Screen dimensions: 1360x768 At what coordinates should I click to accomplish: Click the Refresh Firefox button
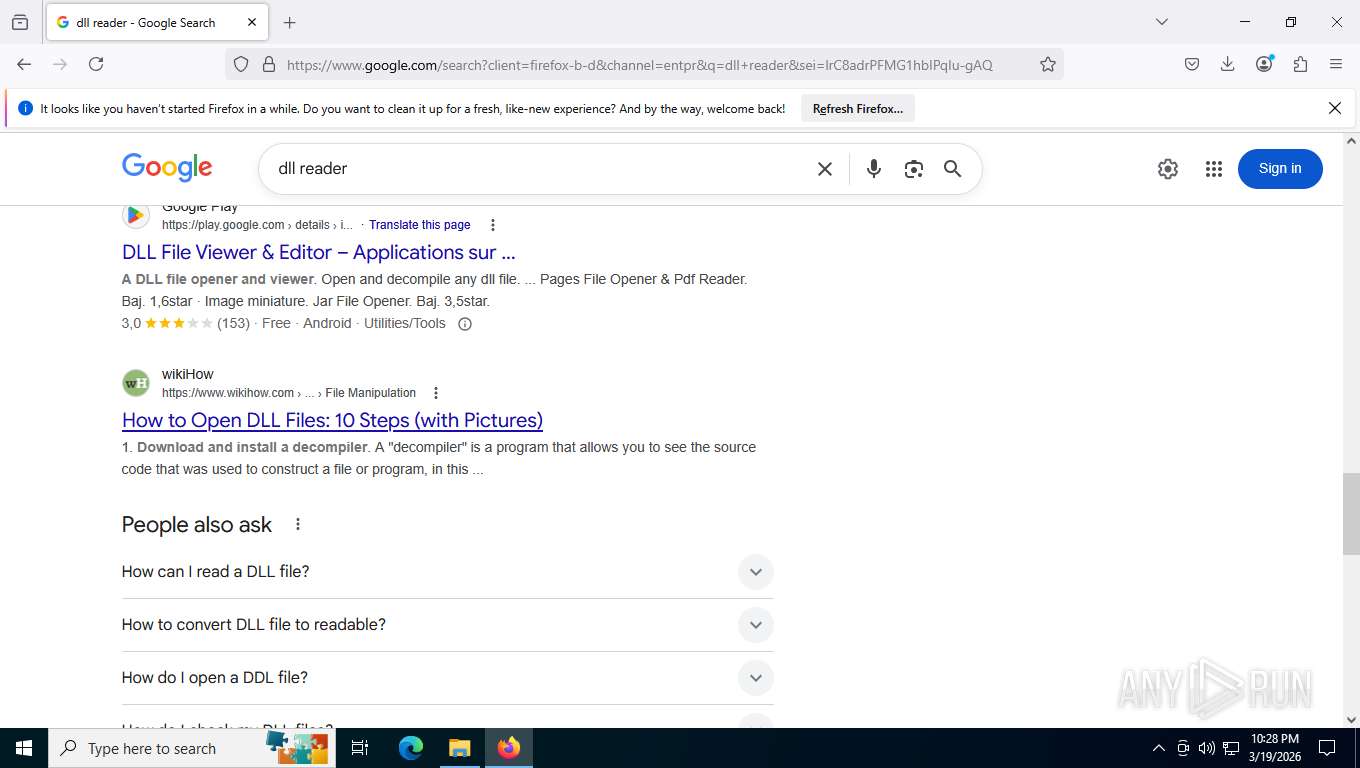(x=858, y=109)
